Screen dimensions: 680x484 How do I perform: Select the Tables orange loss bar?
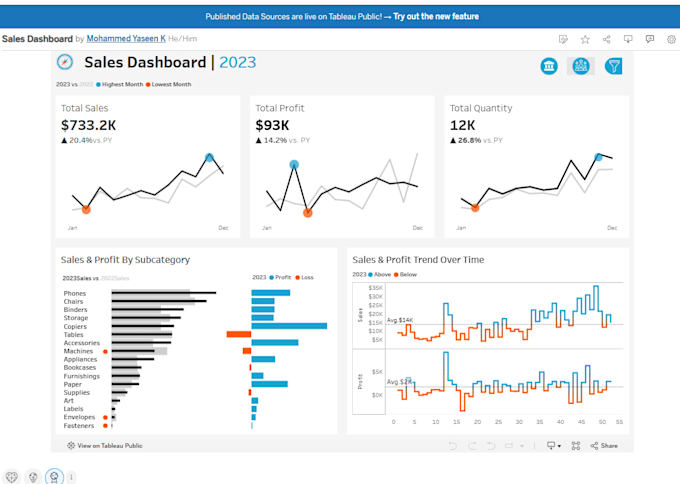[239, 334]
